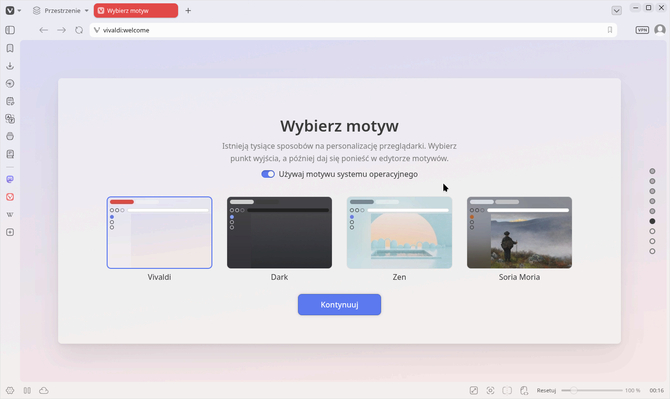Image resolution: width=670 pixels, height=399 pixels.
Task: Bookmark this page from address bar
Action: pyautogui.click(x=610, y=30)
